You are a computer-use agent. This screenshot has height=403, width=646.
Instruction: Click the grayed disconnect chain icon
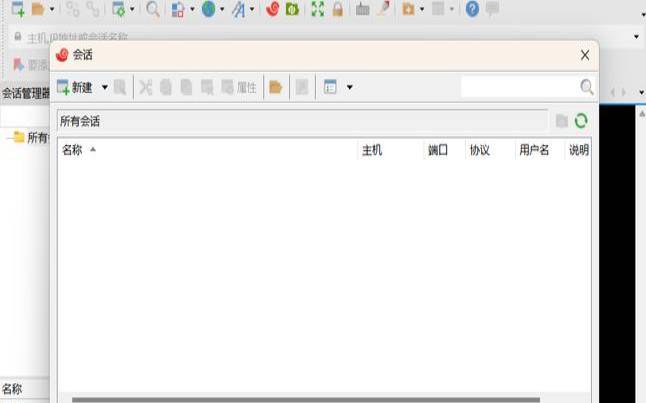coord(93,9)
